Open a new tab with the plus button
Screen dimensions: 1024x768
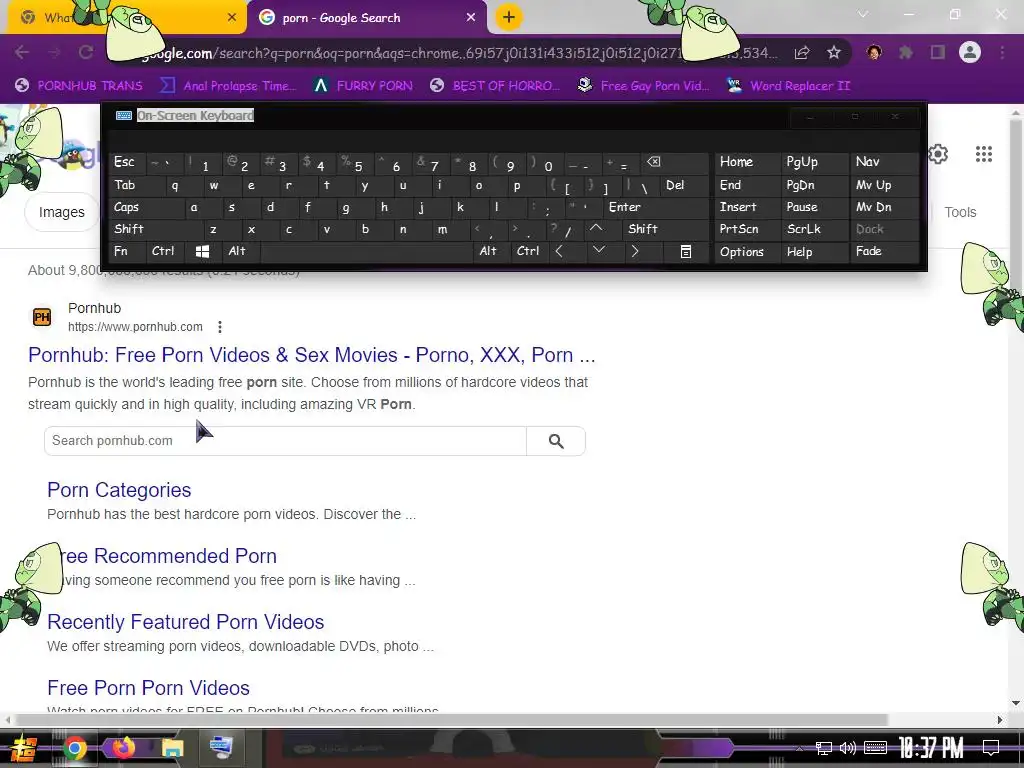click(509, 17)
